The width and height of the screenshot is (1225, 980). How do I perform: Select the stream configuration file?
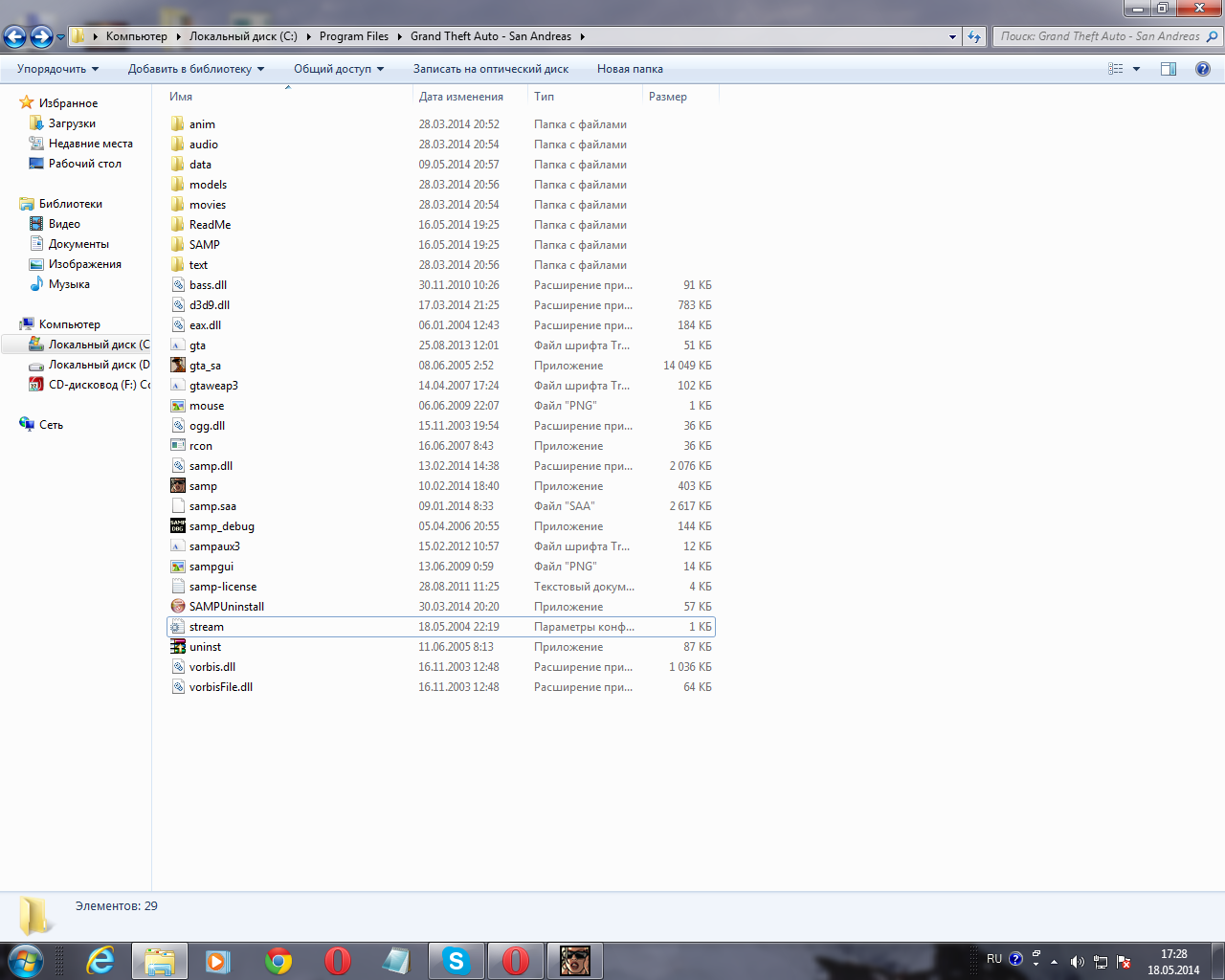440,627
